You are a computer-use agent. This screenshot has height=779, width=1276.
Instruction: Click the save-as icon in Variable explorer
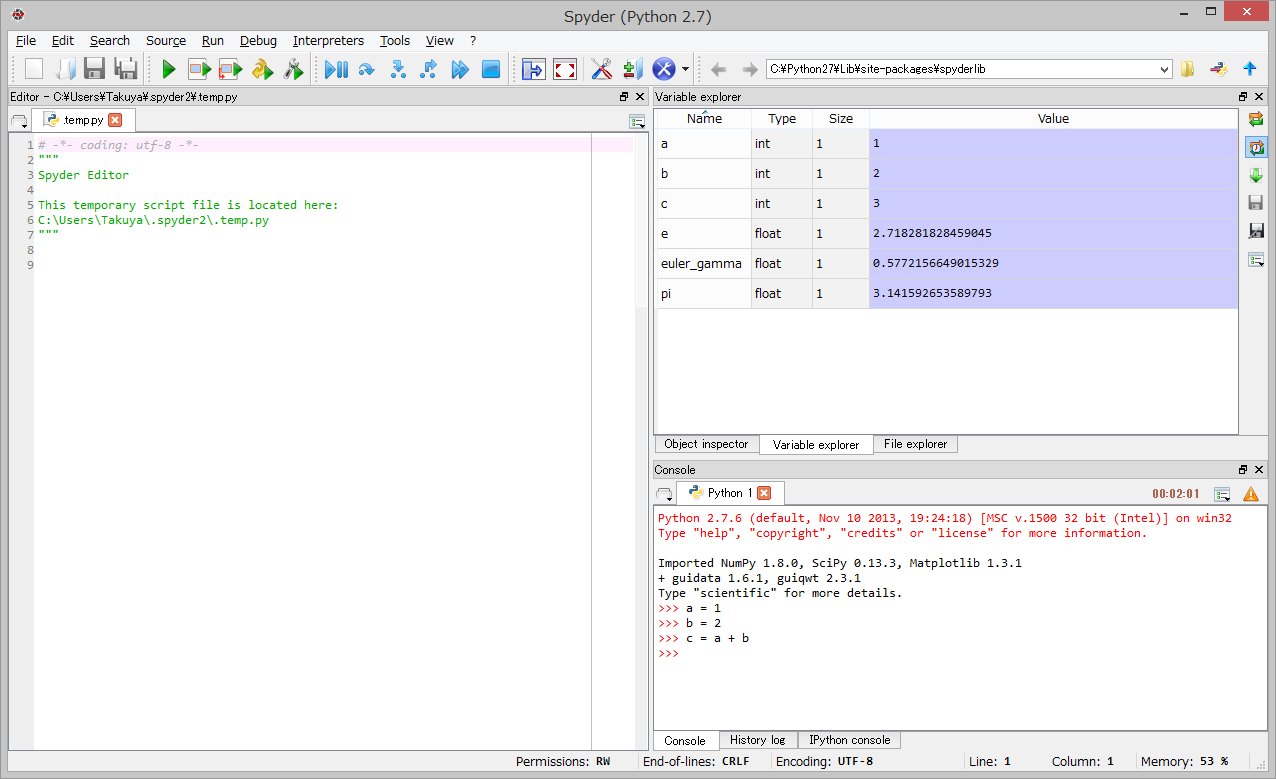[1256, 231]
